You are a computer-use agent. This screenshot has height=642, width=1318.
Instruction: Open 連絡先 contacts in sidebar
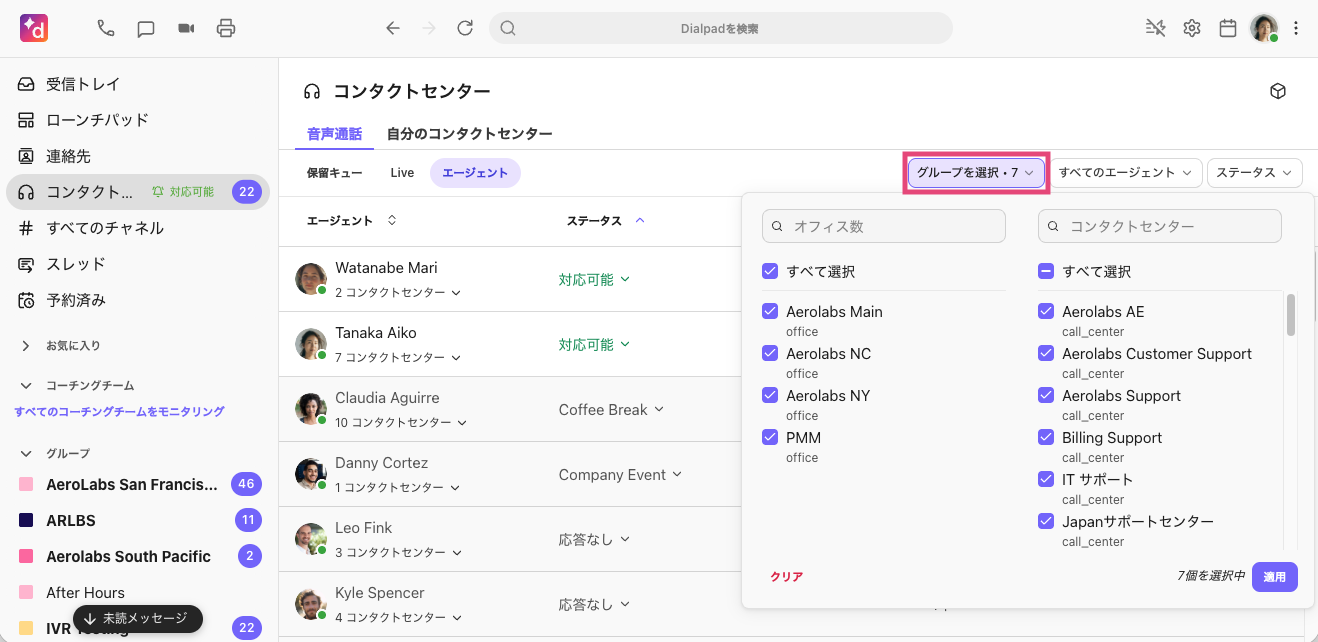pyautogui.click(x=138, y=156)
